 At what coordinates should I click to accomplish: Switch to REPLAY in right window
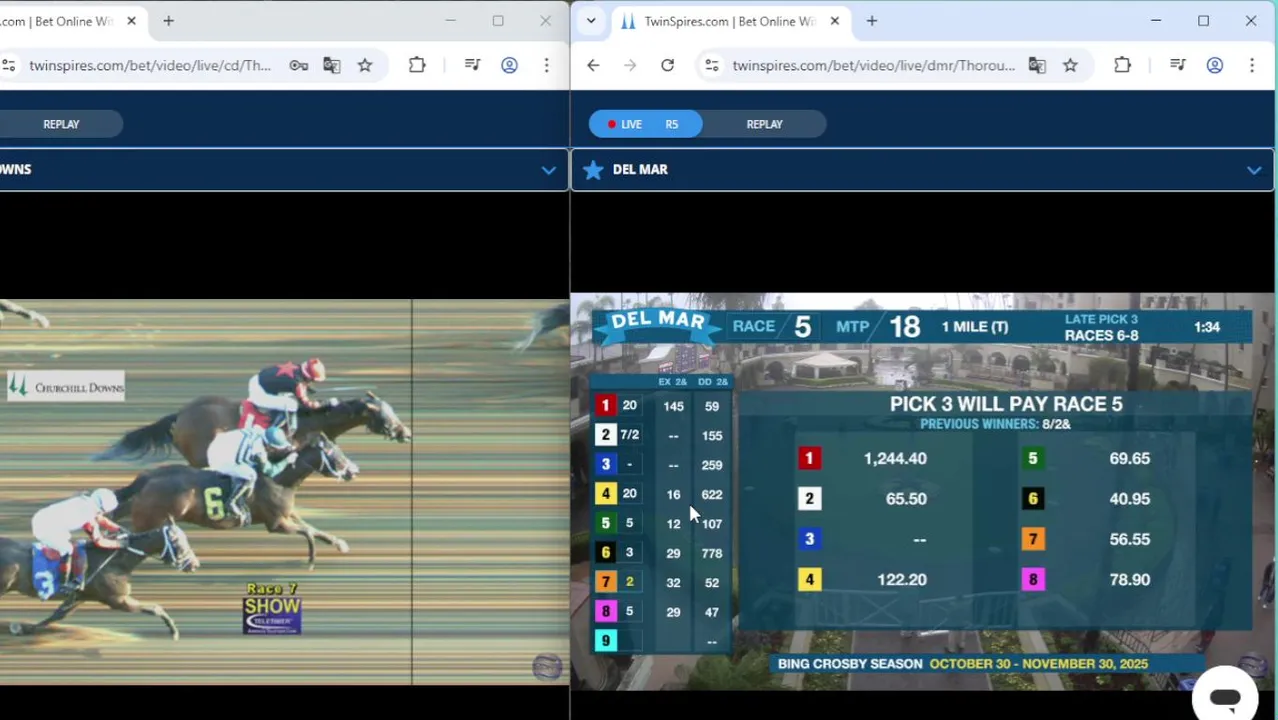click(764, 124)
